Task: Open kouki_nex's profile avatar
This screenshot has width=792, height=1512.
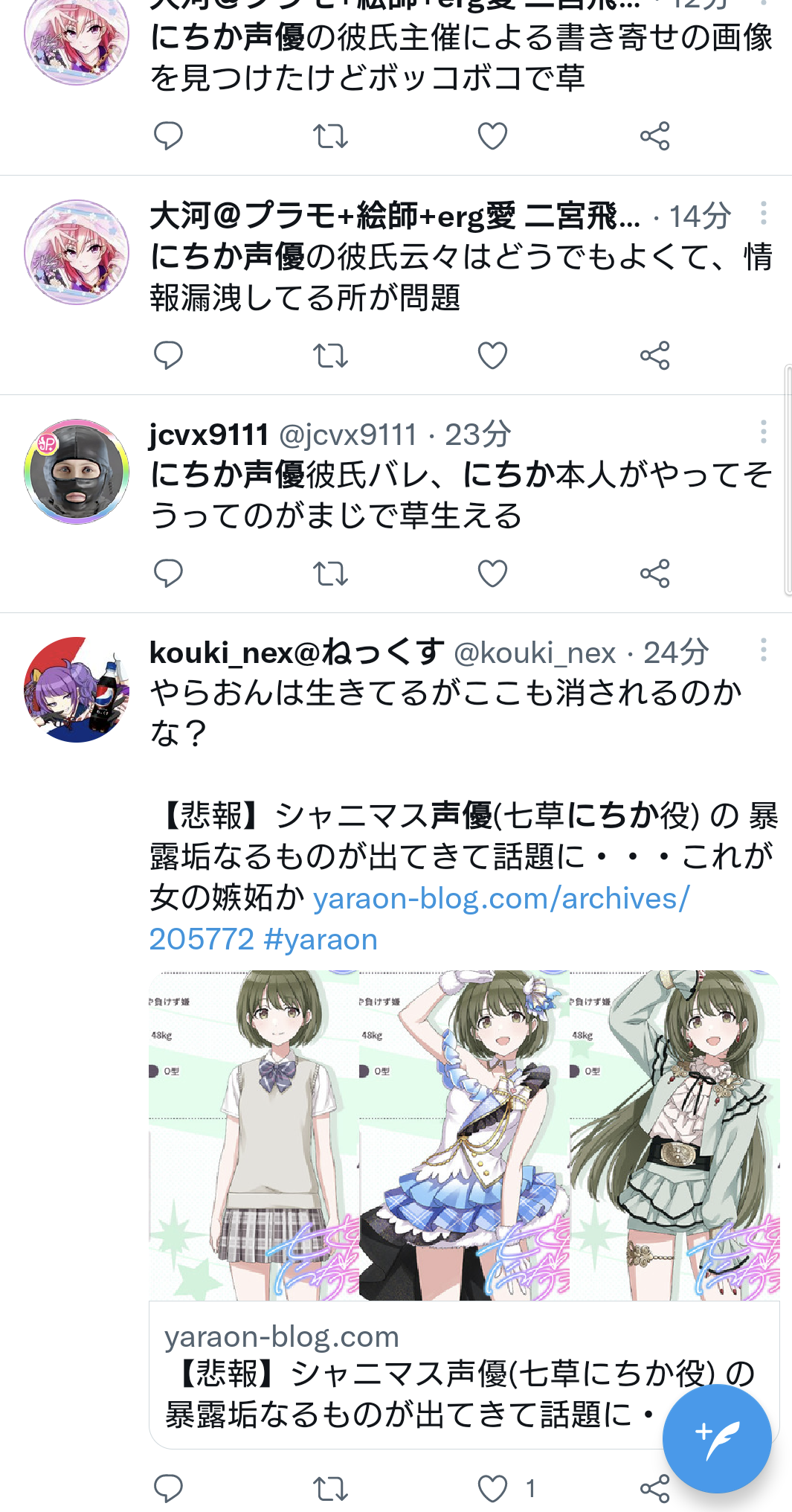Action: [77, 689]
